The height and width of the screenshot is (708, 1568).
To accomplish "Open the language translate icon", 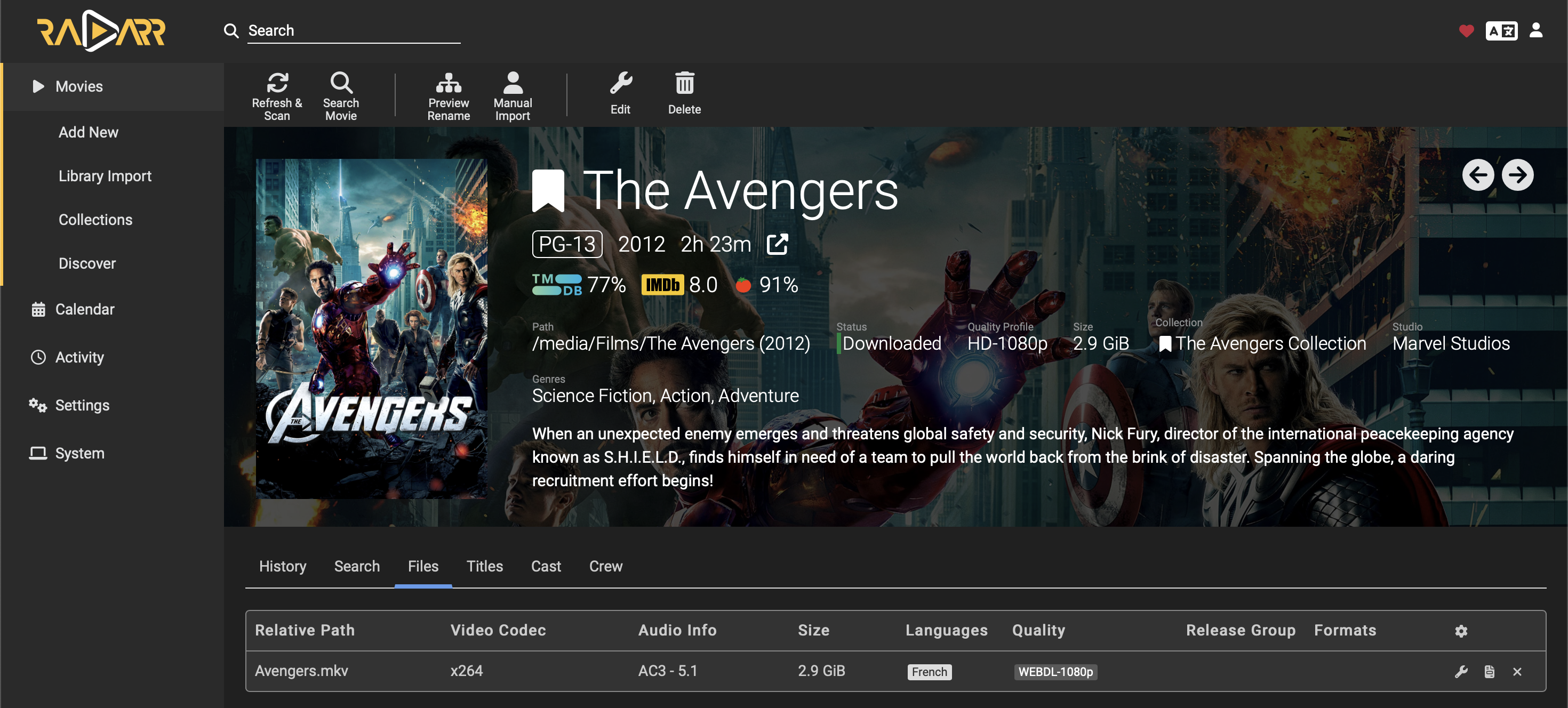I will point(1501,30).
